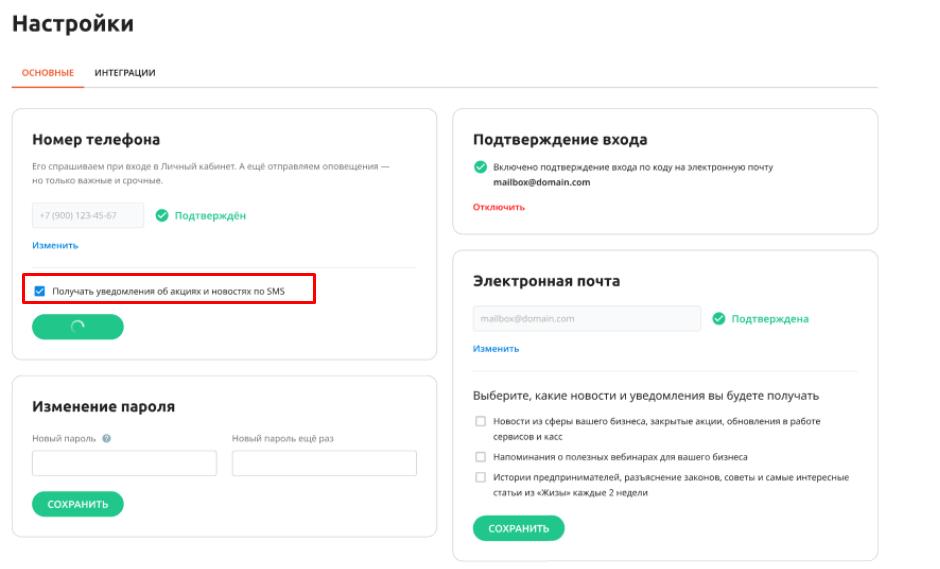Click Изменить link under phone number
This screenshot has height=569, width=940.
click(55, 245)
